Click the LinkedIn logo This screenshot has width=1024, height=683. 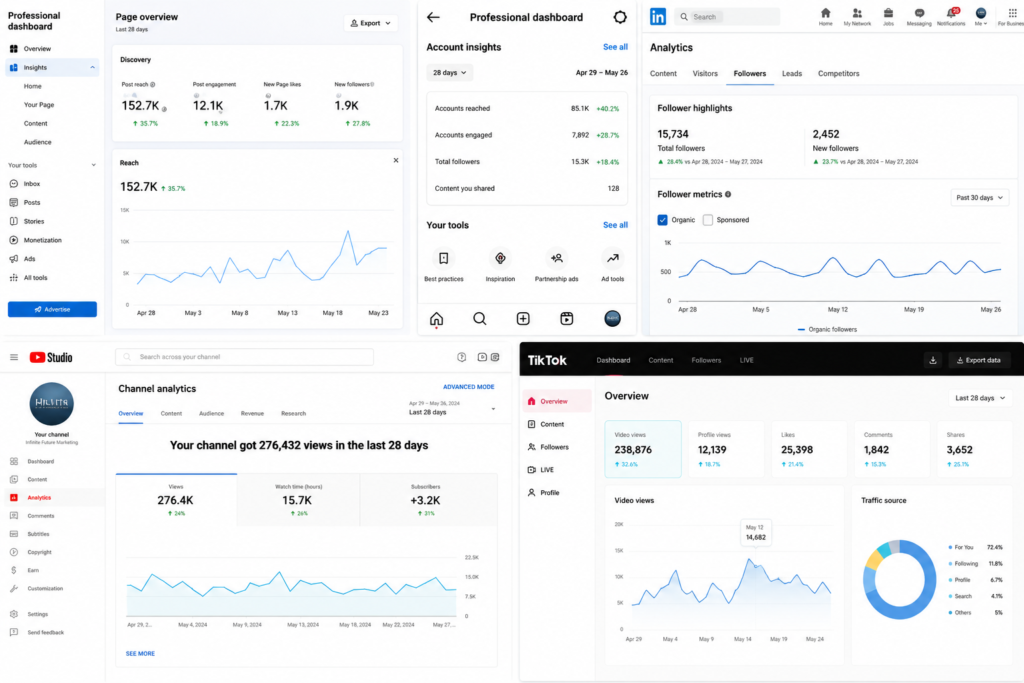[658, 17]
